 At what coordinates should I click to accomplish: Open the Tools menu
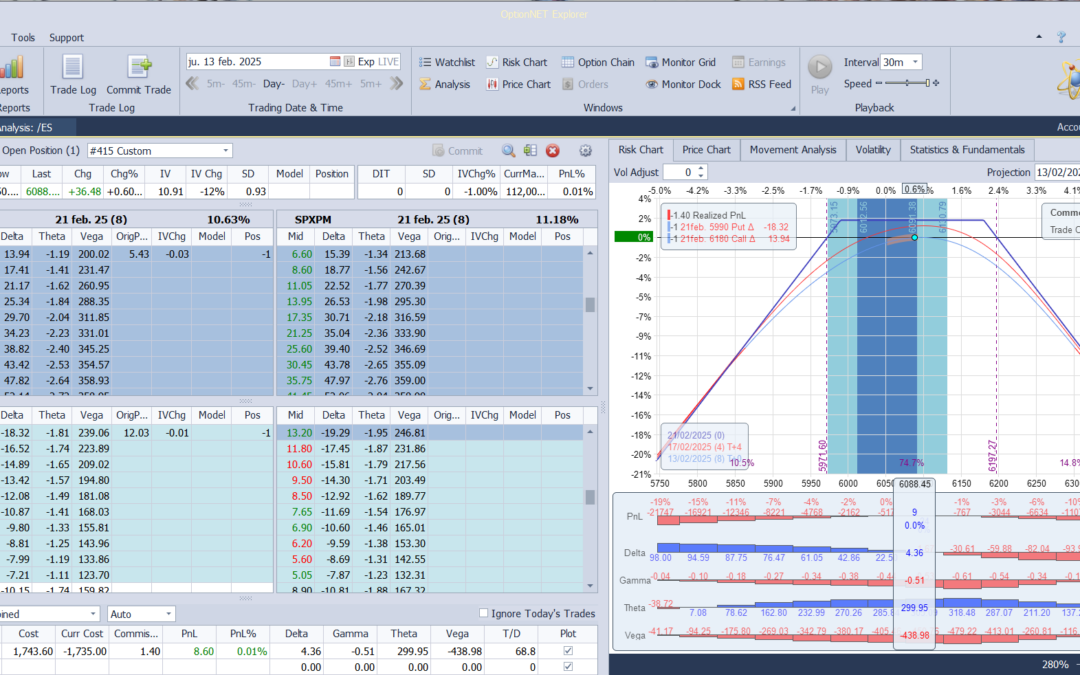[23, 38]
